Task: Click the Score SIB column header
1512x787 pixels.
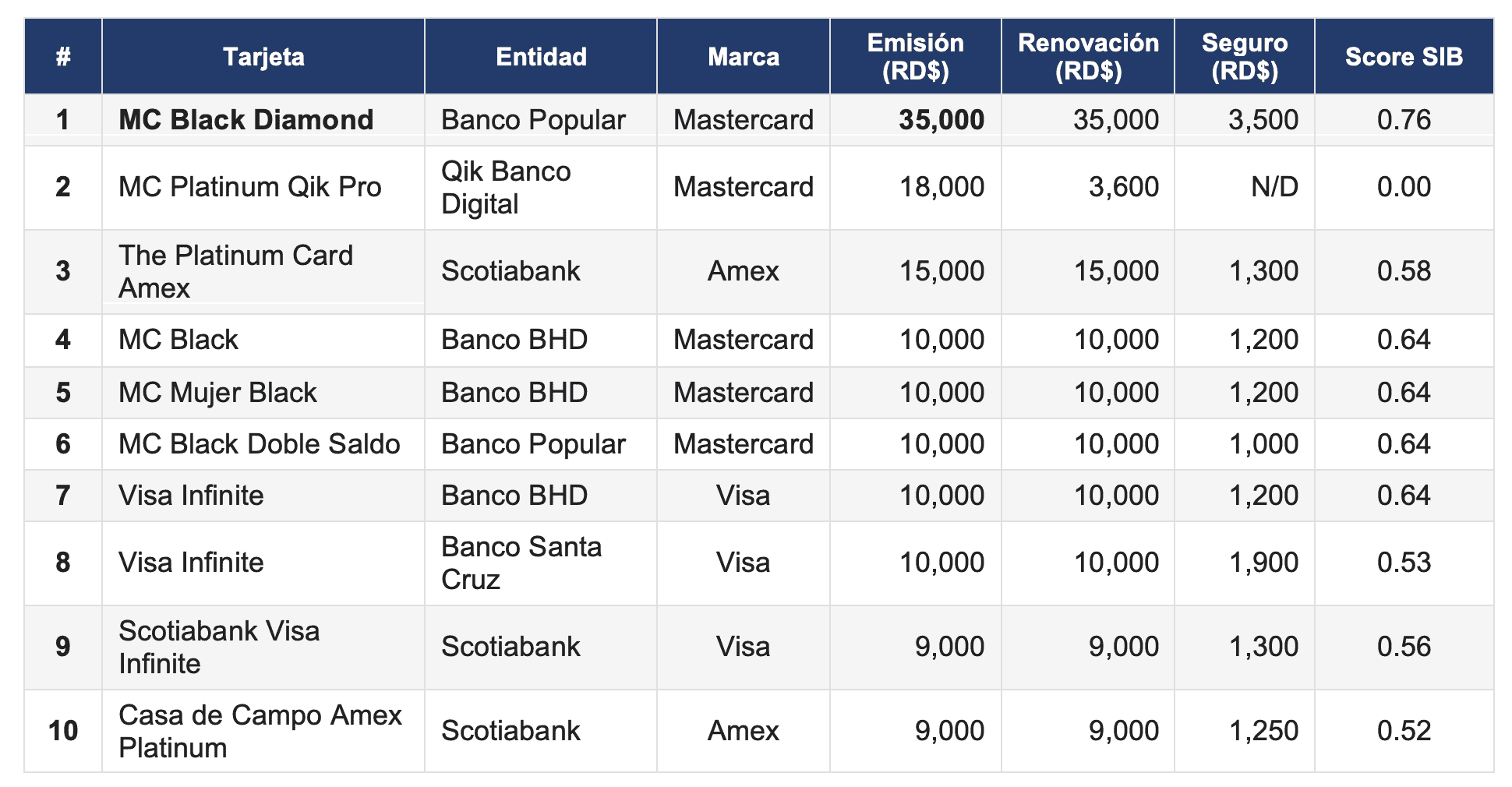Action: [x=1404, y=57]
